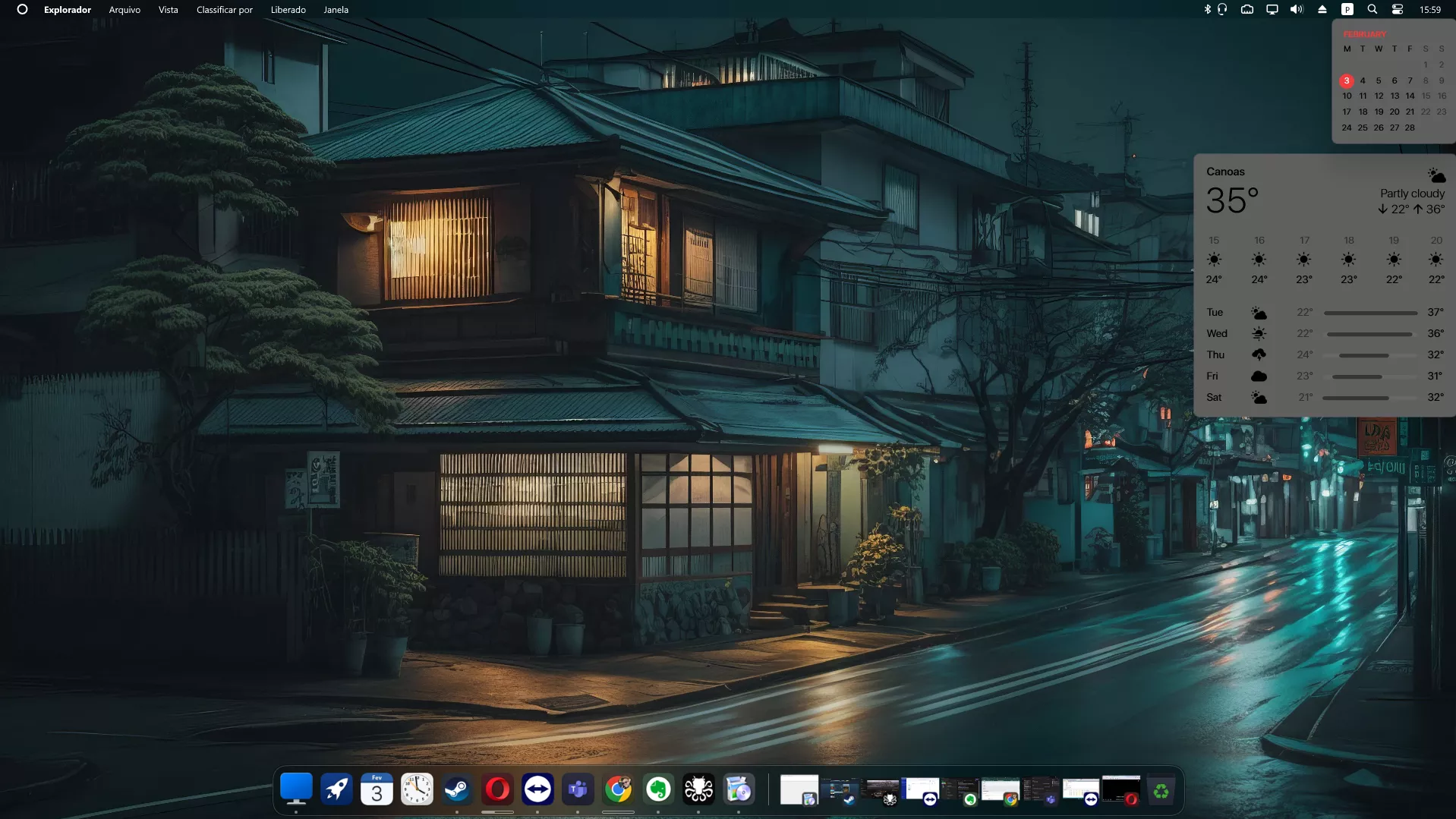
Task: Click the Canoas location in the weather widget
Action: click(x=1225, y=172)
